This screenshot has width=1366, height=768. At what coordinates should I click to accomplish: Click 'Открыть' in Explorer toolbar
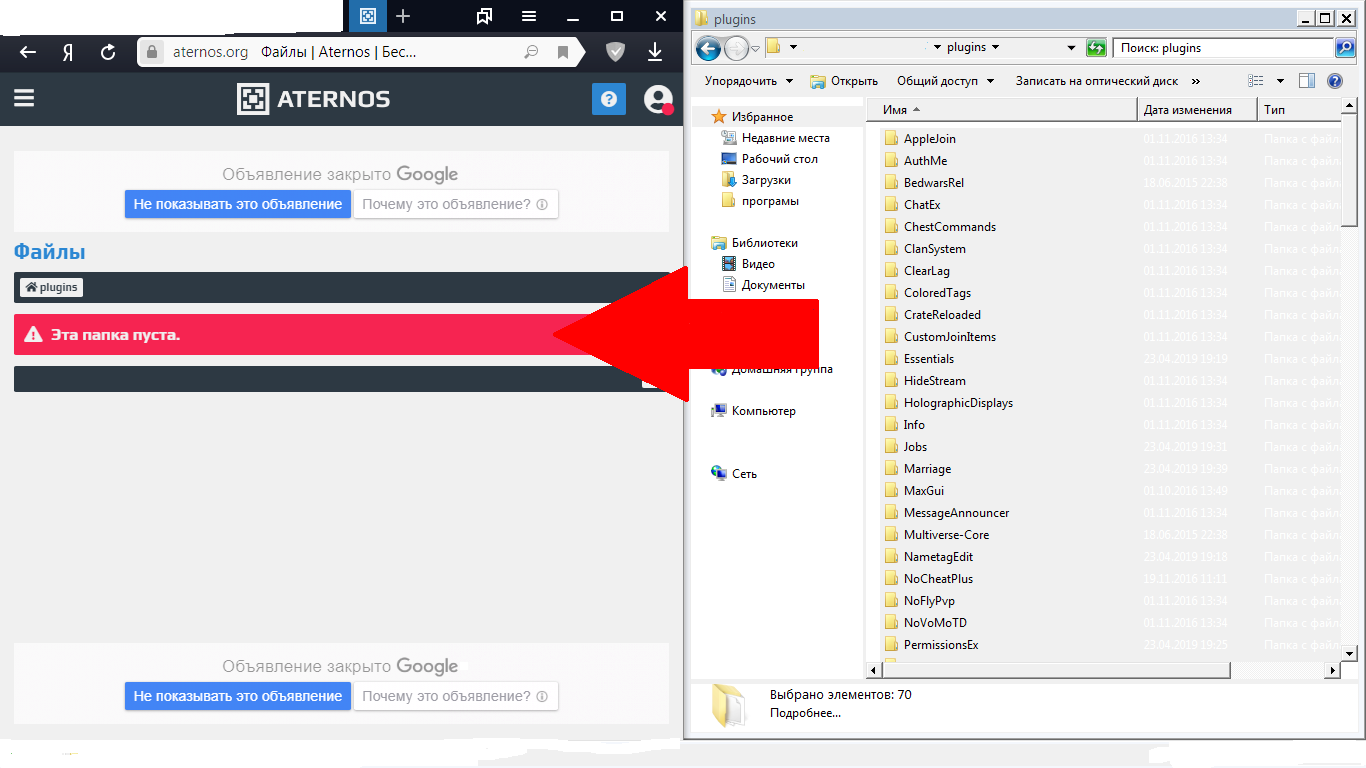click(x=844, y=81)
